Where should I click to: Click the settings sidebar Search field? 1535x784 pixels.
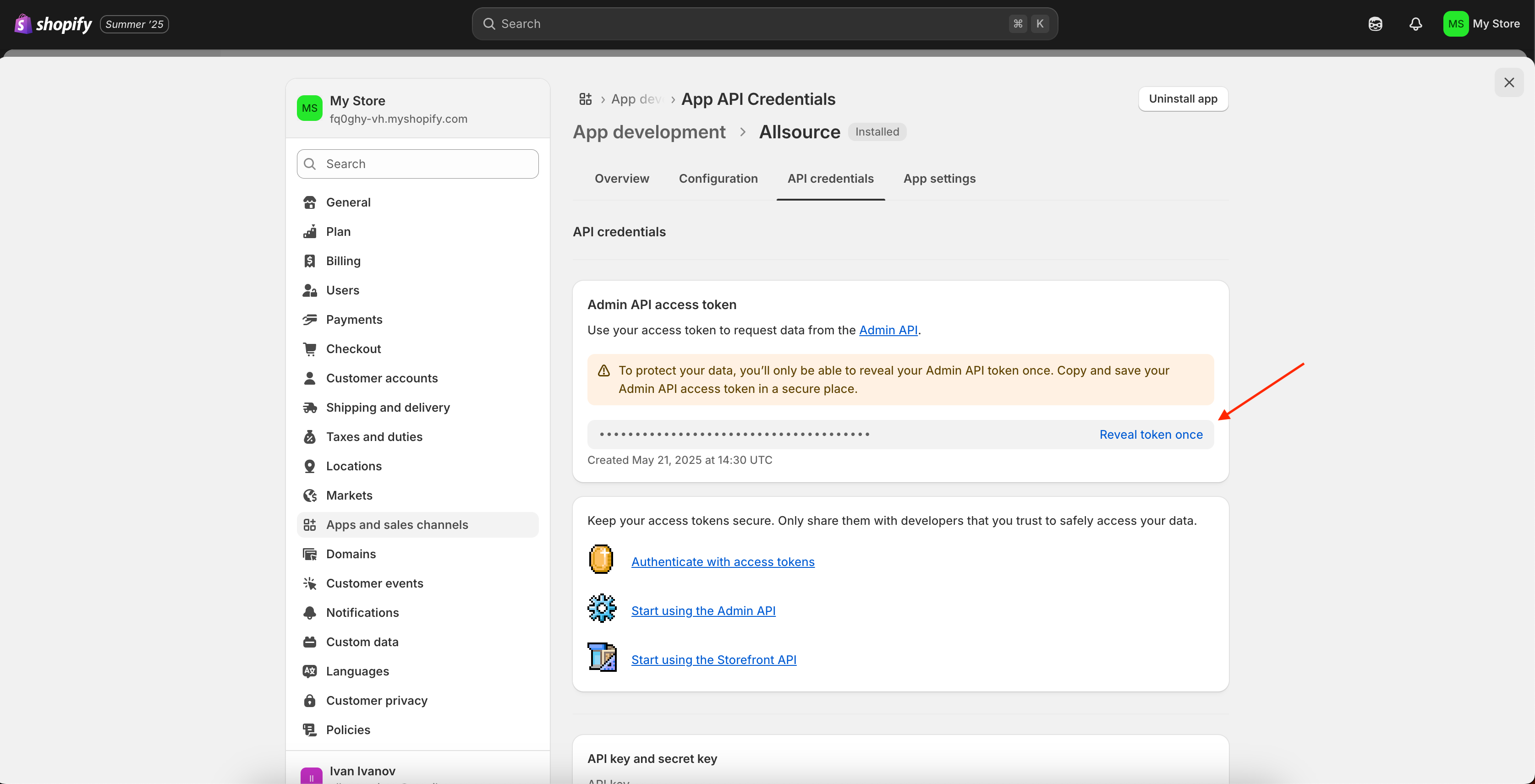[x=417, y=164]
